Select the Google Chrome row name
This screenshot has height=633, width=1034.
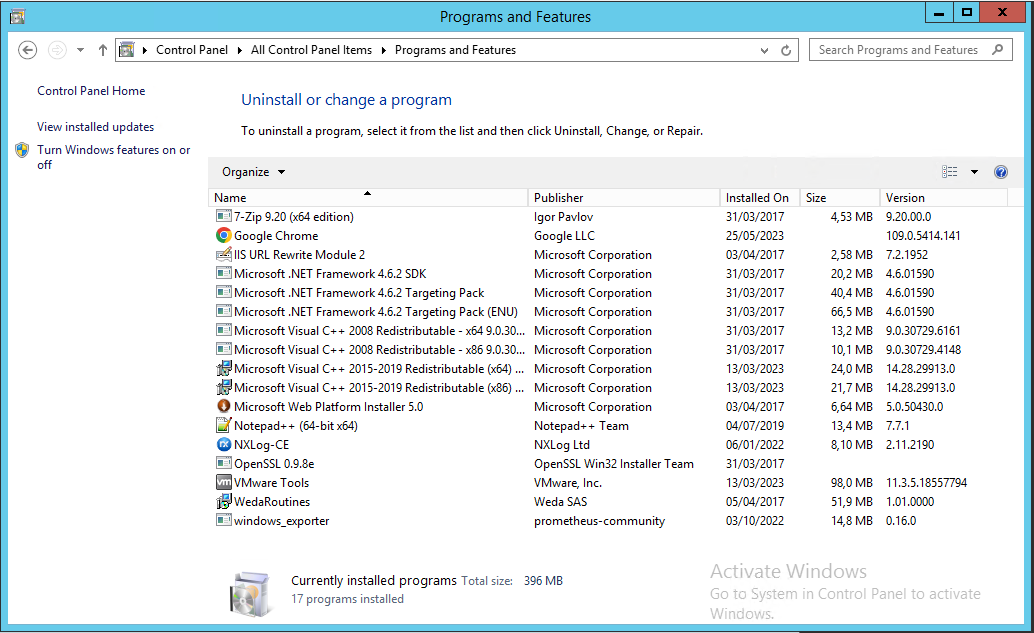276,235
